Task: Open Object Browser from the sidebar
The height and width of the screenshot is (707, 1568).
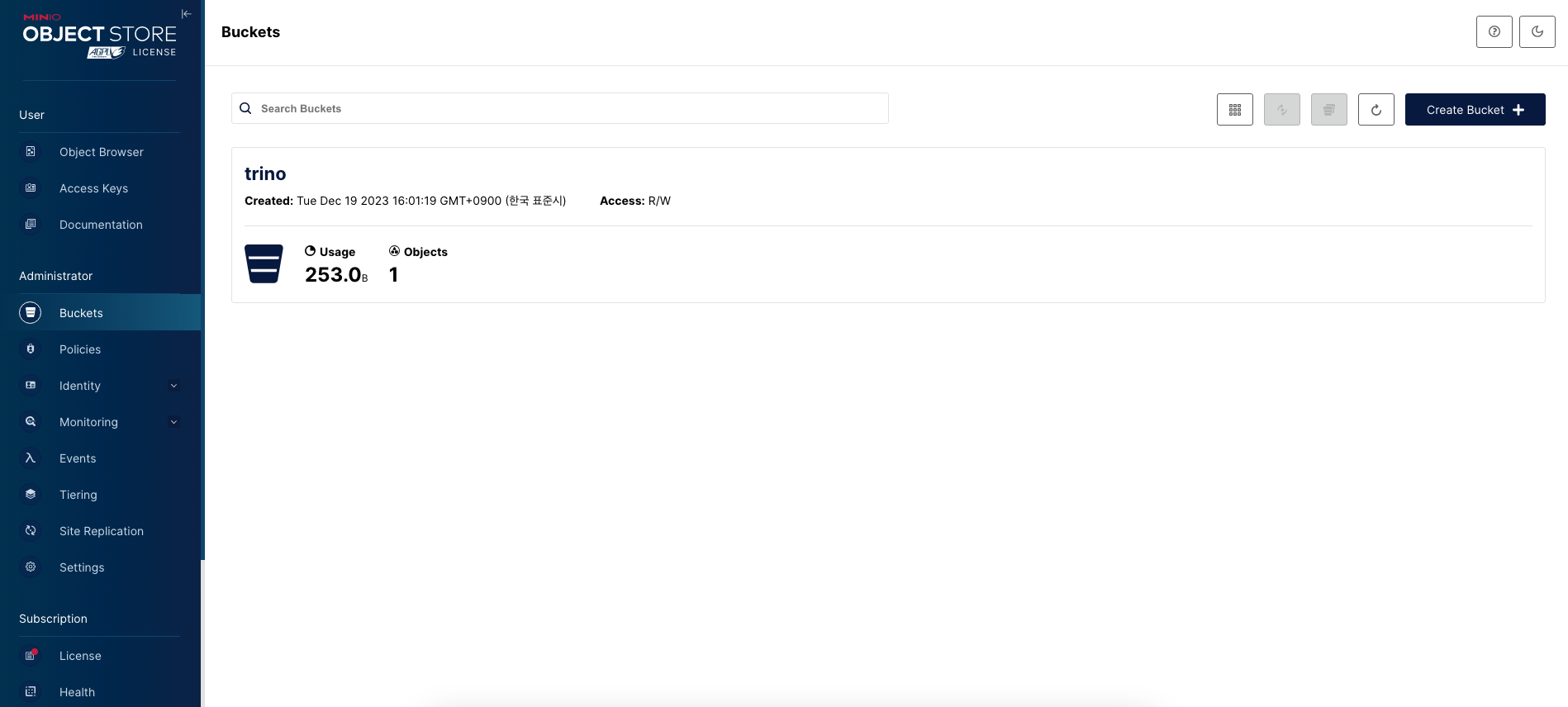Action: pos(100,152)
